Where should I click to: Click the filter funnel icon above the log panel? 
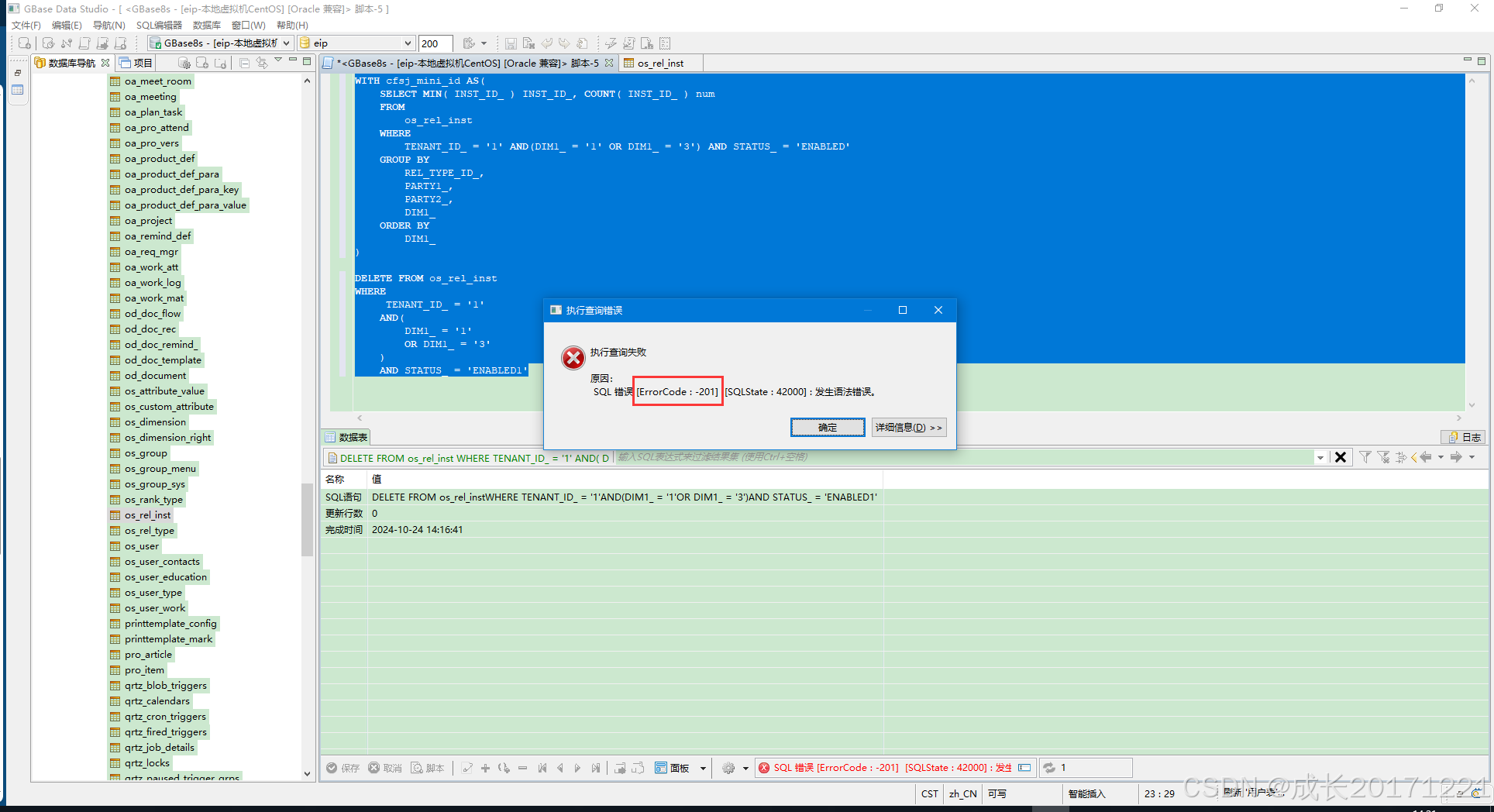coord(1365,457)
